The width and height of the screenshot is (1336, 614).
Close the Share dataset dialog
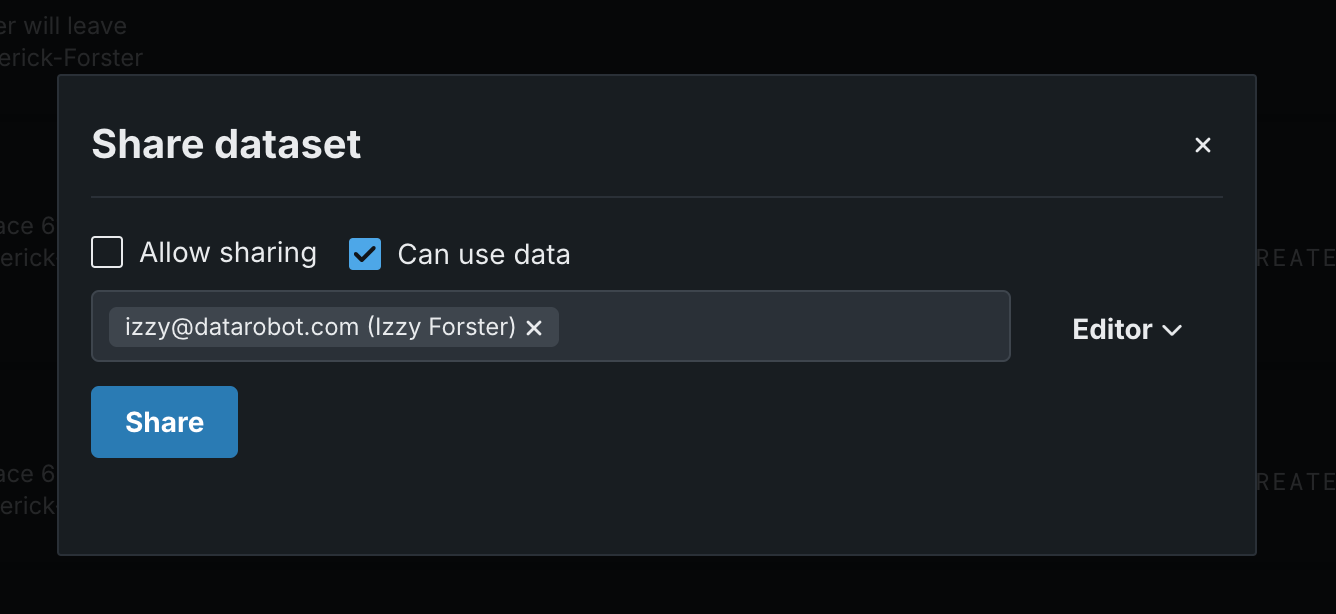click(x=1202, y=145)
